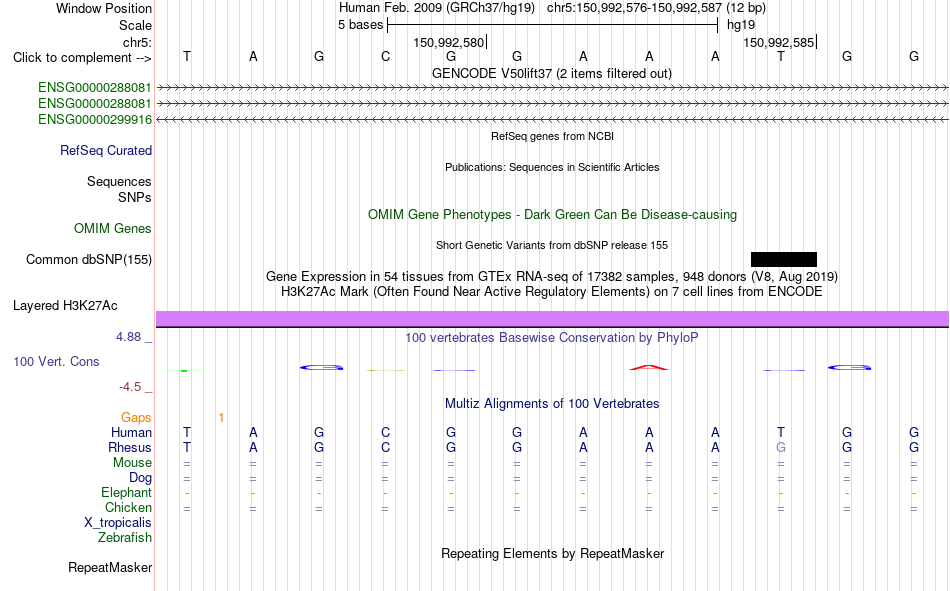The height and width of the screenshot is (591, 950).
Task: Click 'RefSeq genes from NCBI' title
Action: pyautogui.click(x=552, y=136)
